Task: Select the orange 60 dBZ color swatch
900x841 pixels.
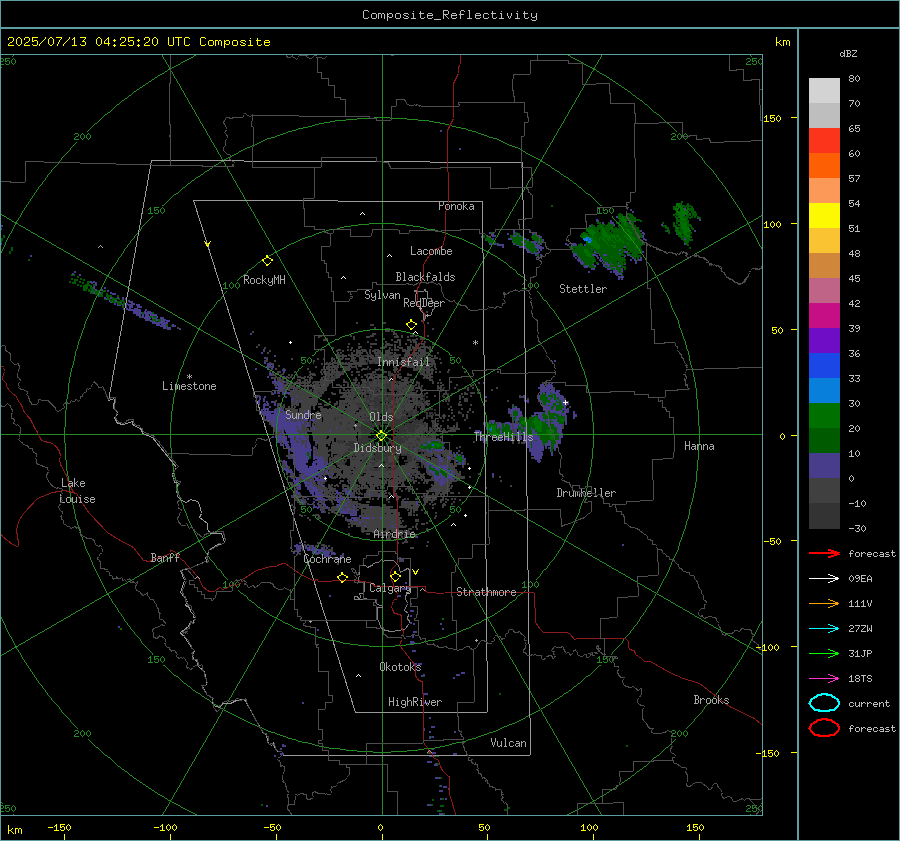Action: point(824,165)
